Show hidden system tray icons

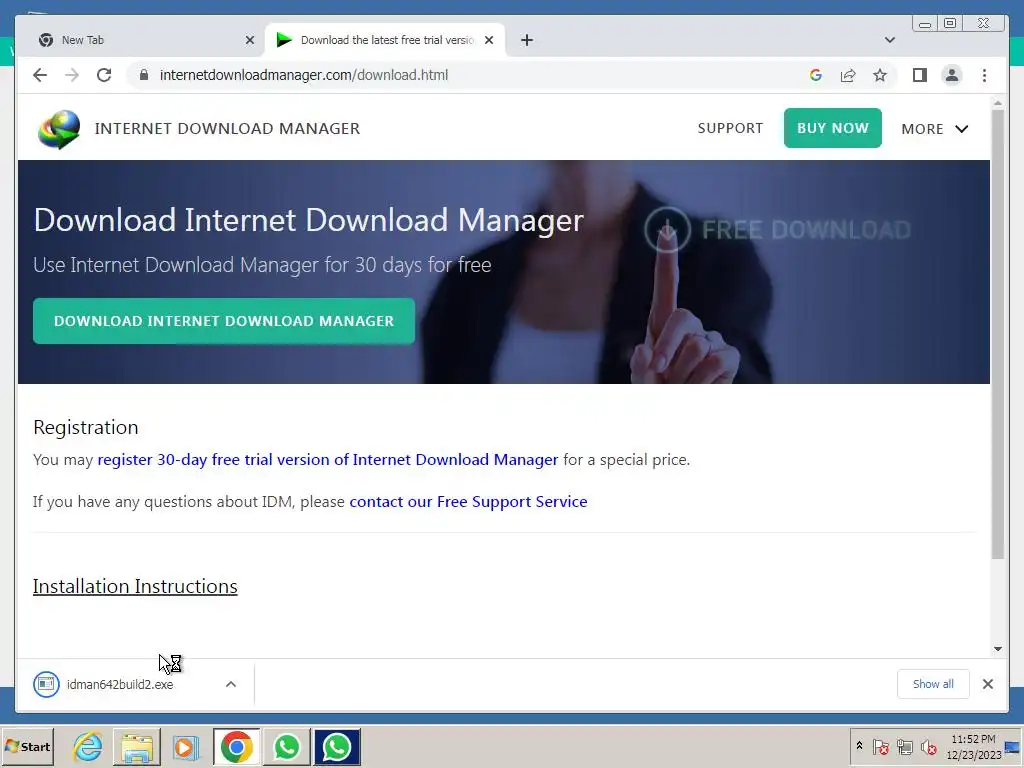(859, 746)
